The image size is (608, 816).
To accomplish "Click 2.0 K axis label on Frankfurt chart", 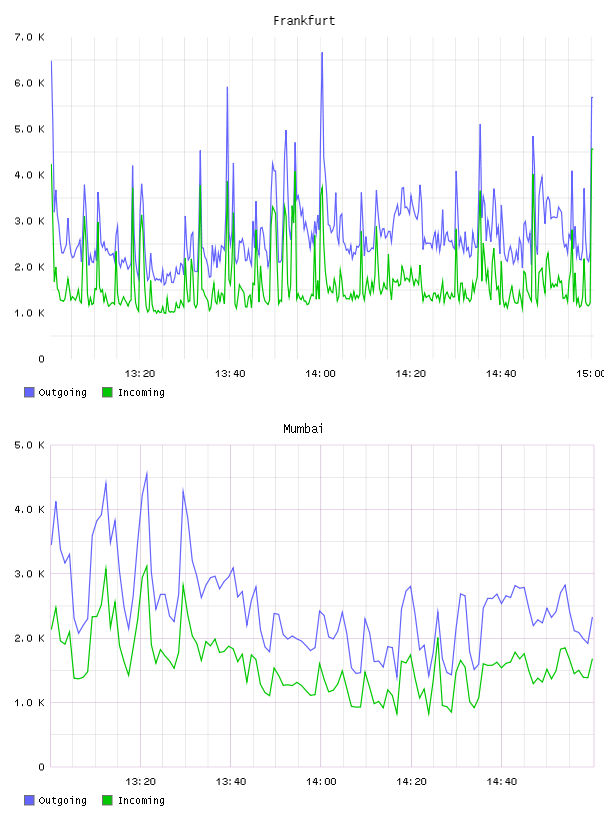I will pyautogui.click(x=30, y=267).
